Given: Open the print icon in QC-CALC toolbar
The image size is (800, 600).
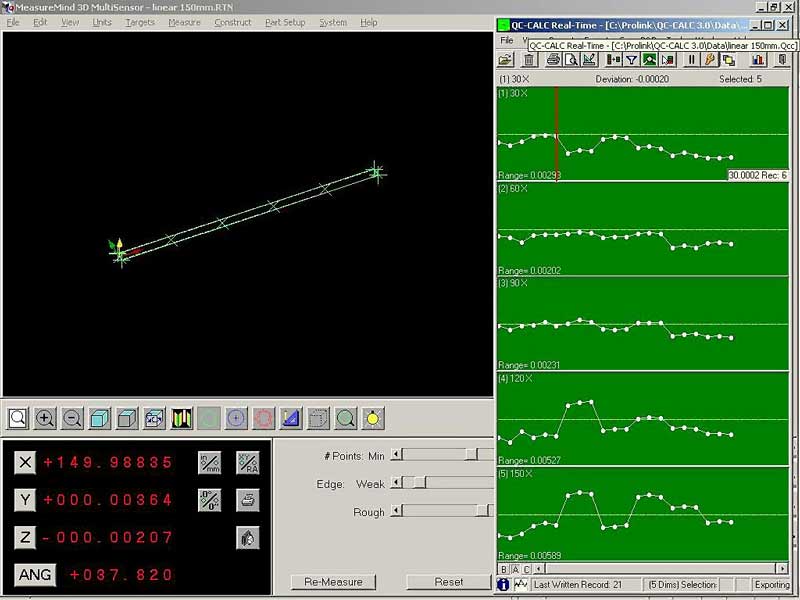Looking at the screenshot, I should tap(554, 61).
